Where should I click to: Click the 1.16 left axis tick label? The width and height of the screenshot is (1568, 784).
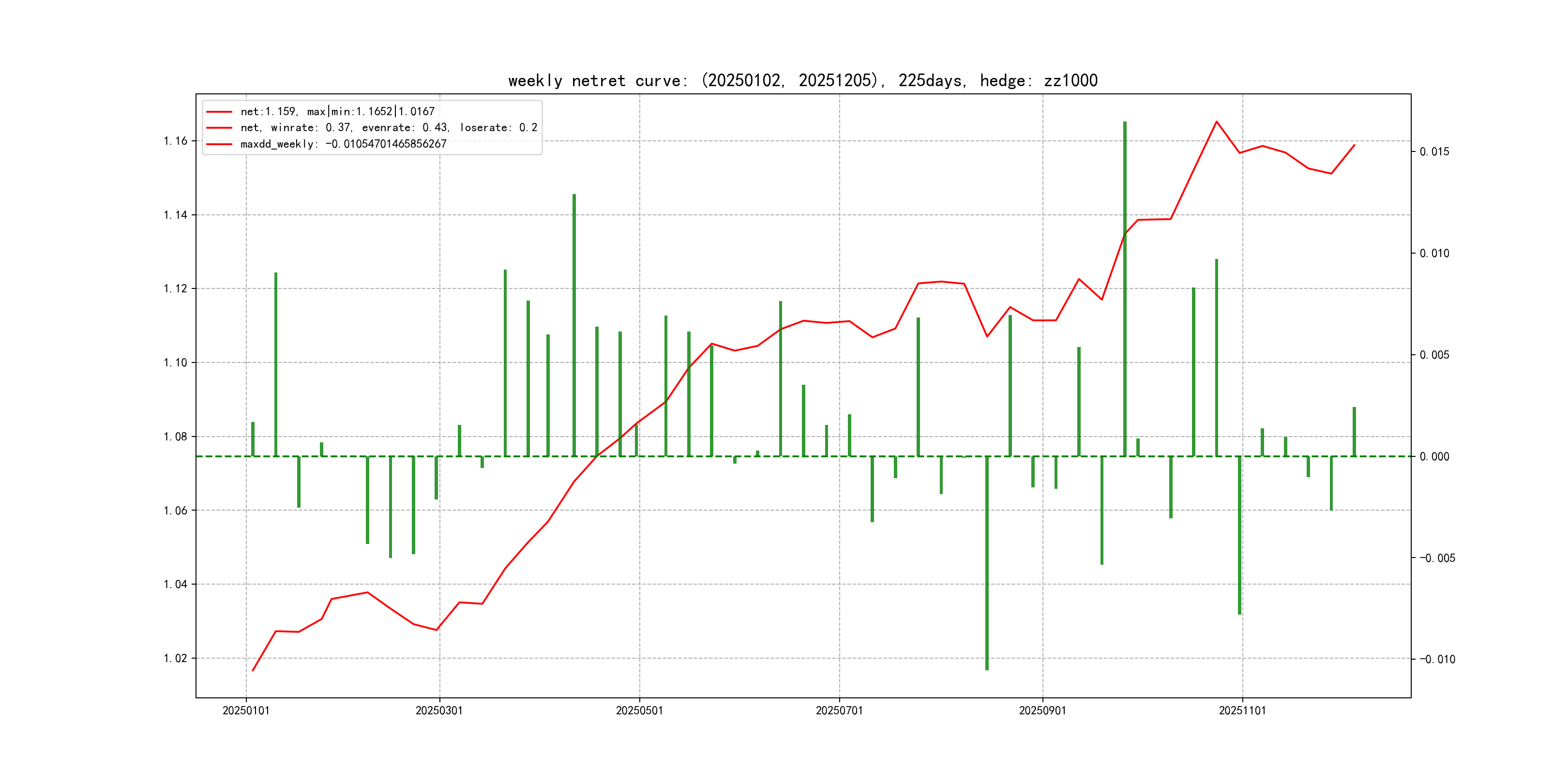pos(175,141)
